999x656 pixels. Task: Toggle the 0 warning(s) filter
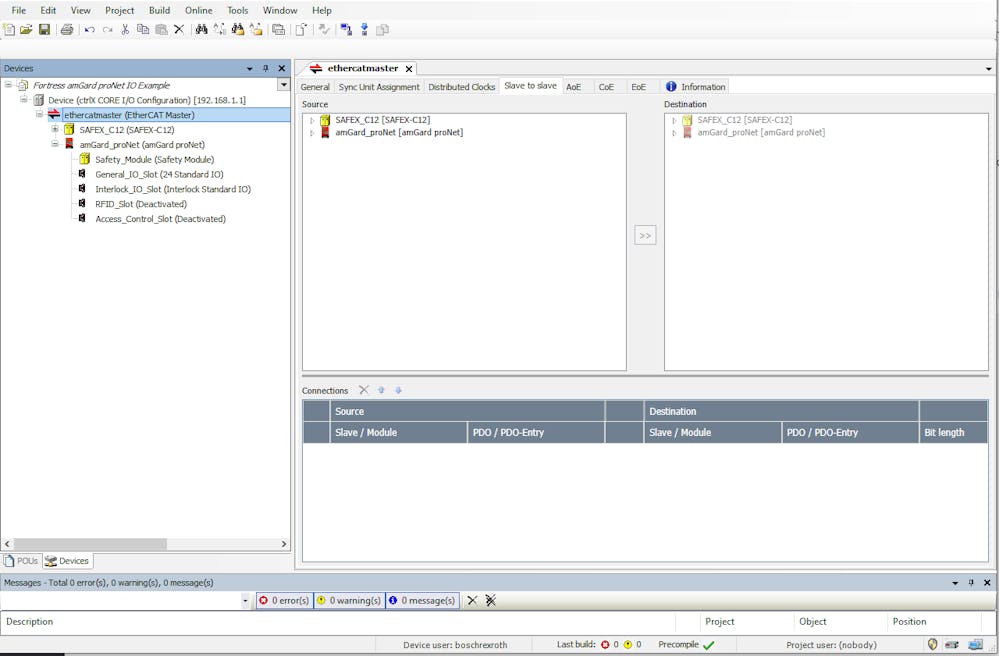[x=349, y=600]
